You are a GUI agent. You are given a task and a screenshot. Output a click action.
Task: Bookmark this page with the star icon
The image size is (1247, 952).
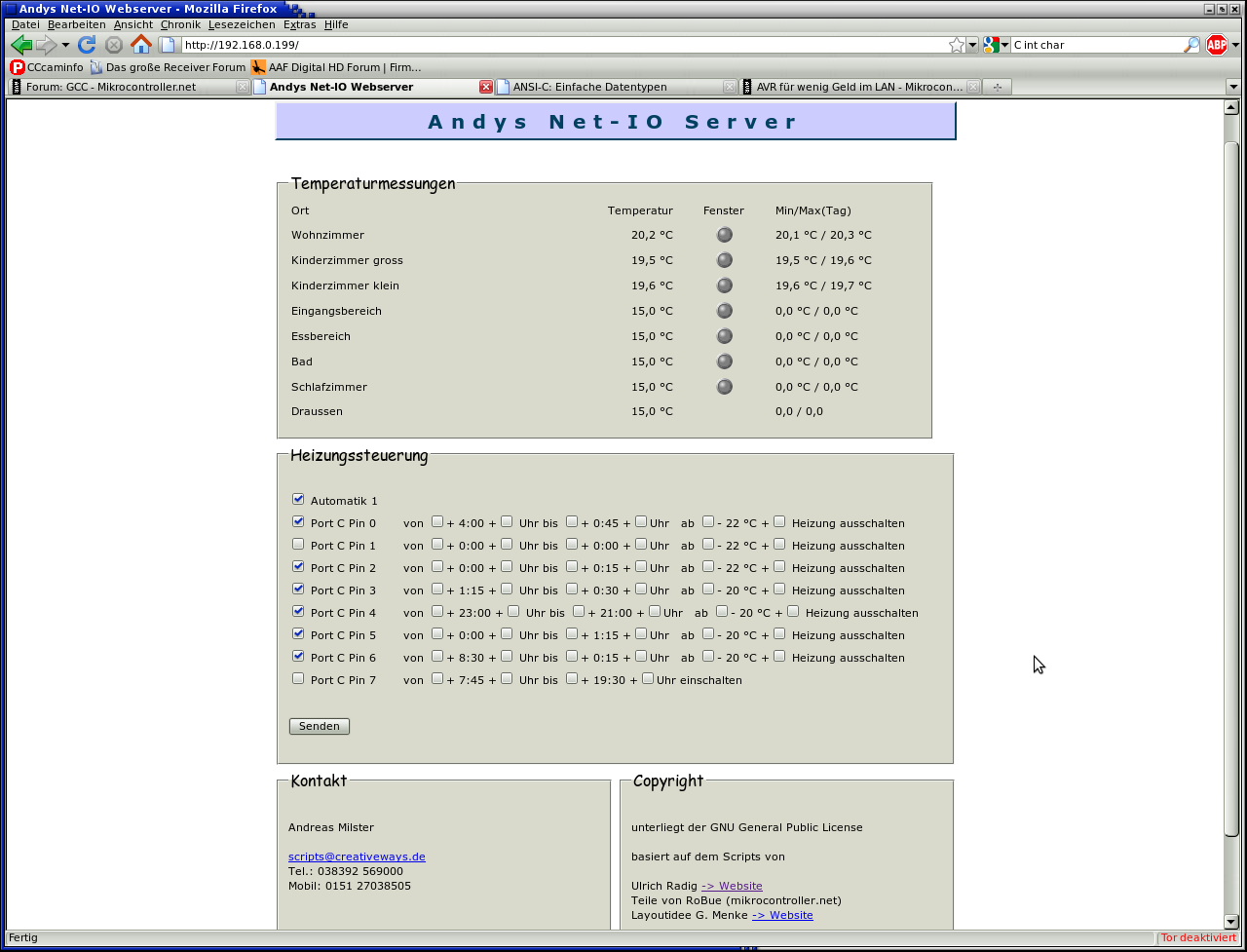[957, 45]
